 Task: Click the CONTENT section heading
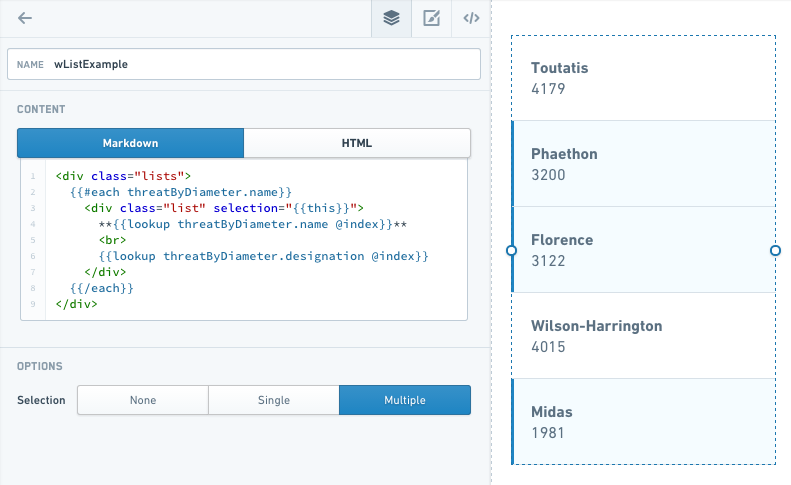pos(41,110)
